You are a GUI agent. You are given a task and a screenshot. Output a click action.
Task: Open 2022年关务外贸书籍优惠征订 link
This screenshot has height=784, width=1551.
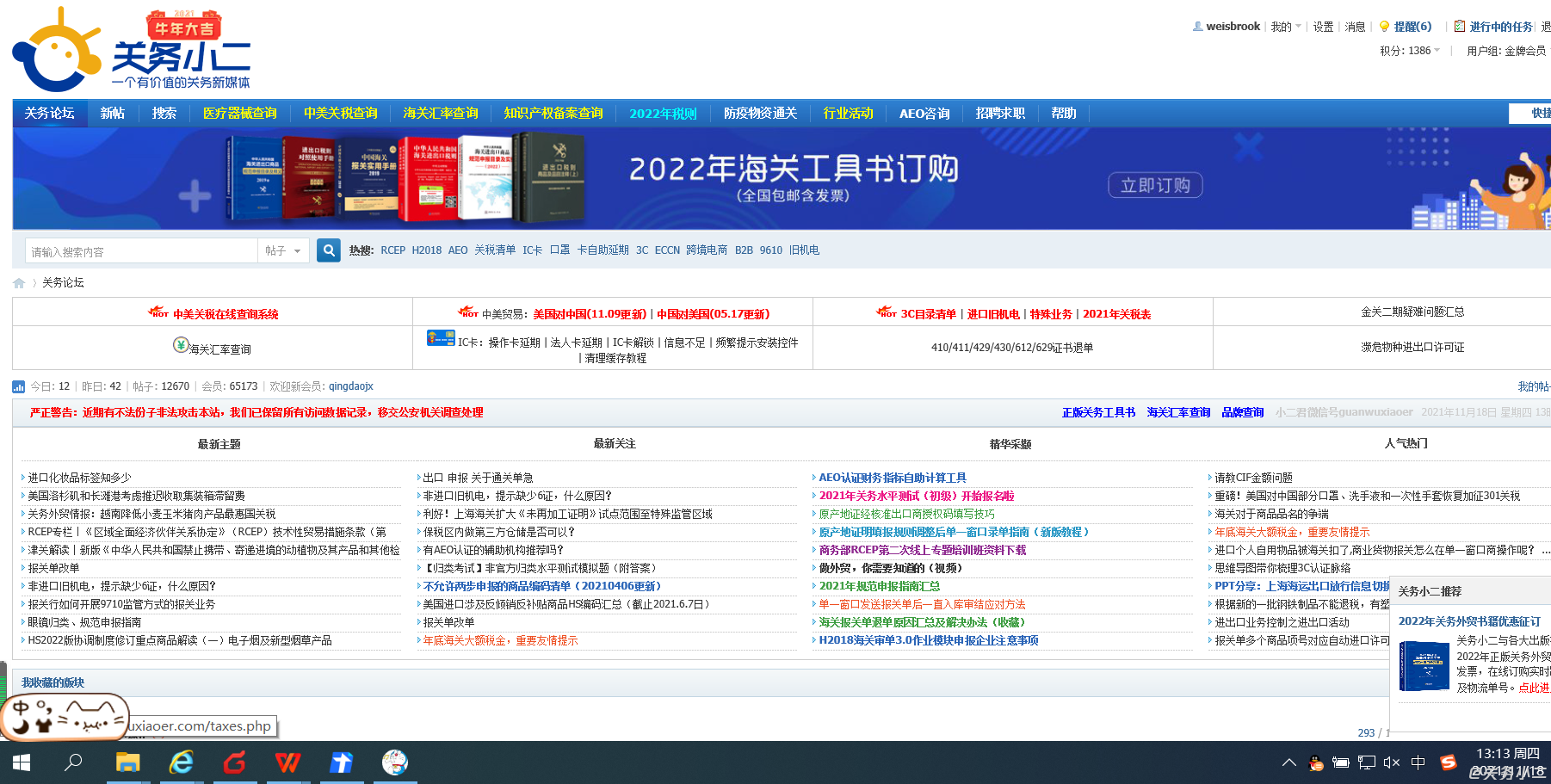[x=1470, y=621]
